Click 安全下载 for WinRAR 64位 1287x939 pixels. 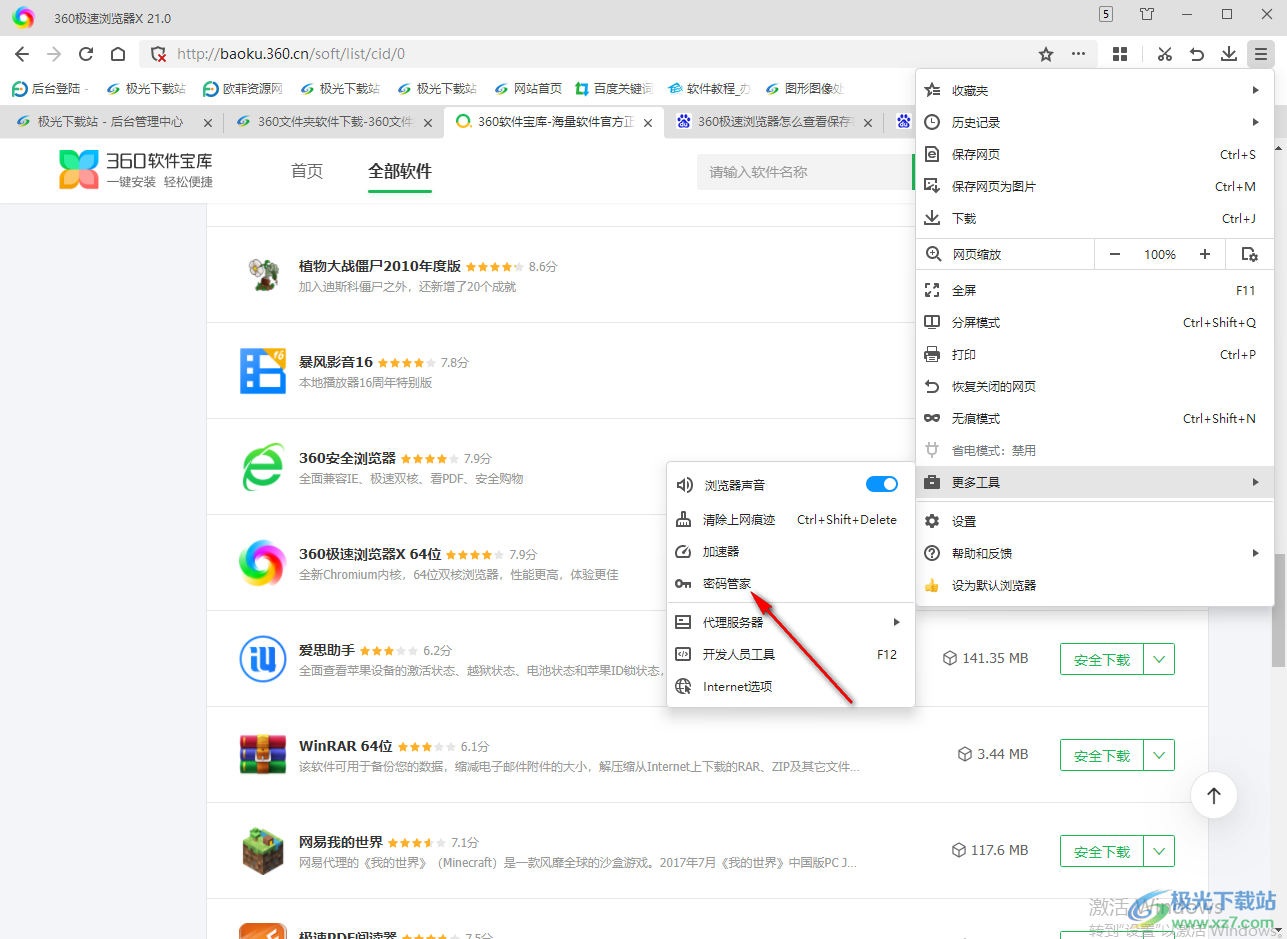tap(1102, 755)
